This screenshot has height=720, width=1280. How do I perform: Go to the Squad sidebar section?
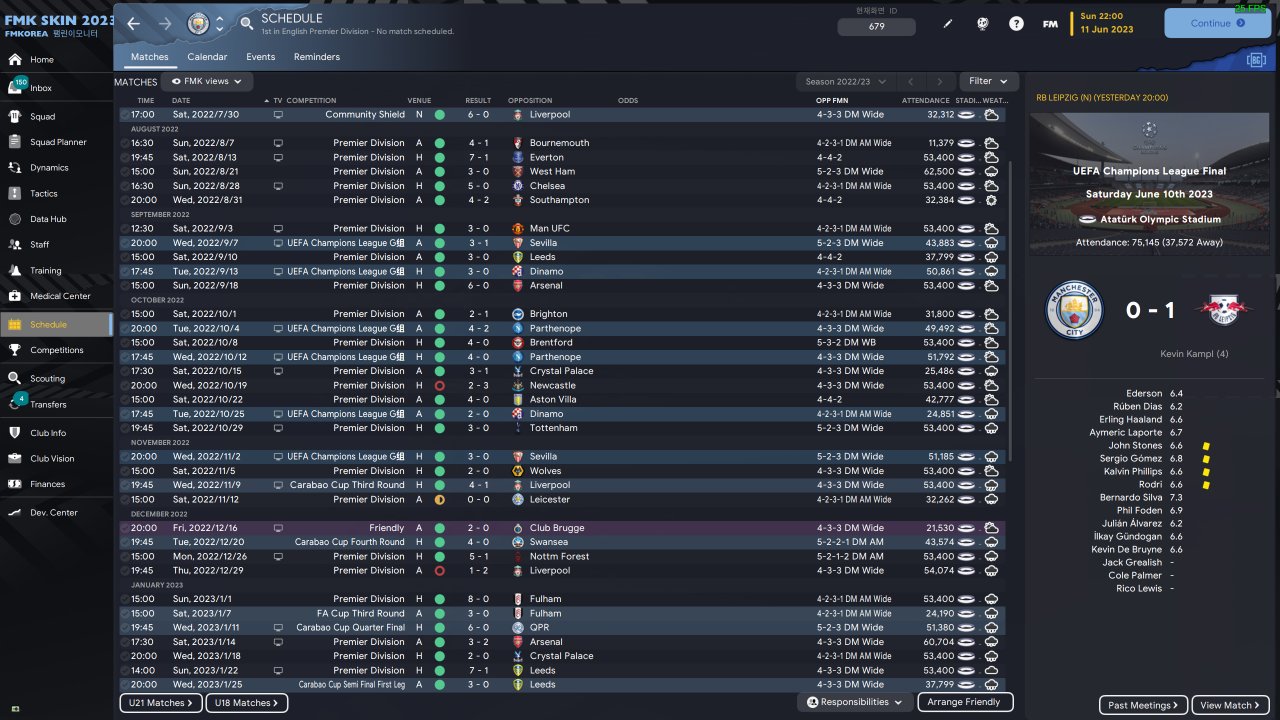coord(56,116)
